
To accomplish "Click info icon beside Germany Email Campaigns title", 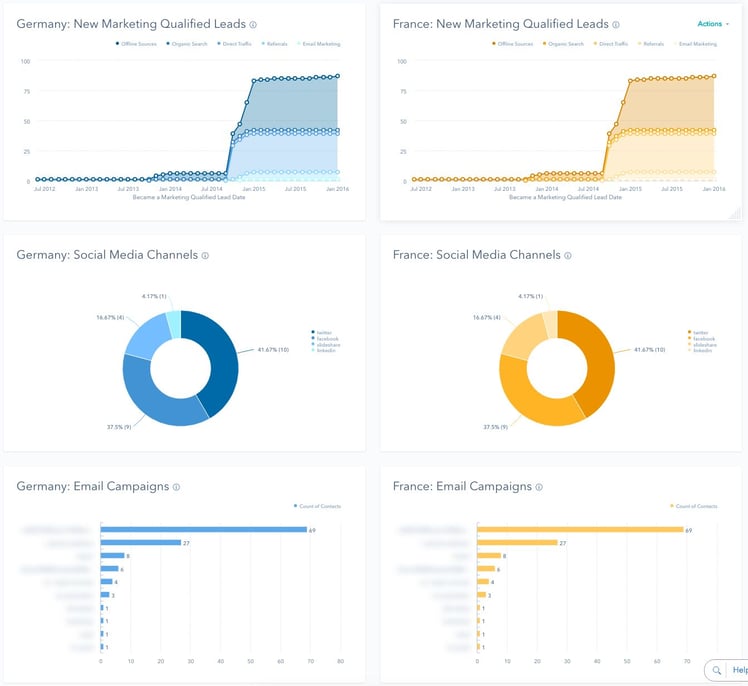I will tap(176, 487).
